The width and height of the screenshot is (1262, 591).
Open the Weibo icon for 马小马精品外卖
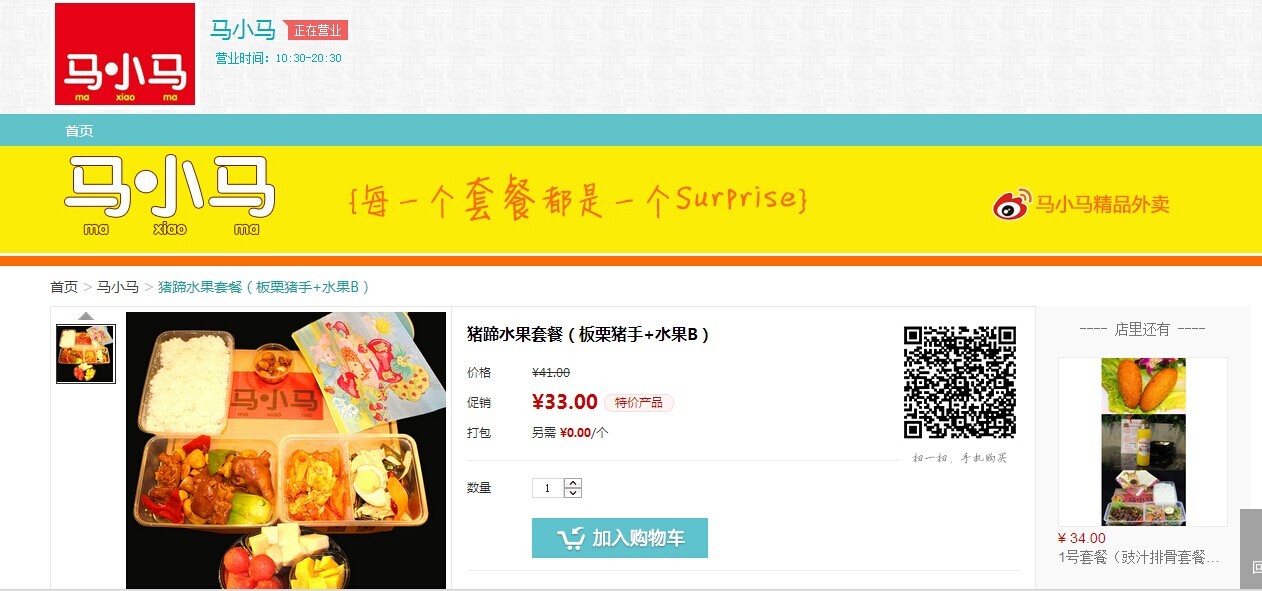1011,205
